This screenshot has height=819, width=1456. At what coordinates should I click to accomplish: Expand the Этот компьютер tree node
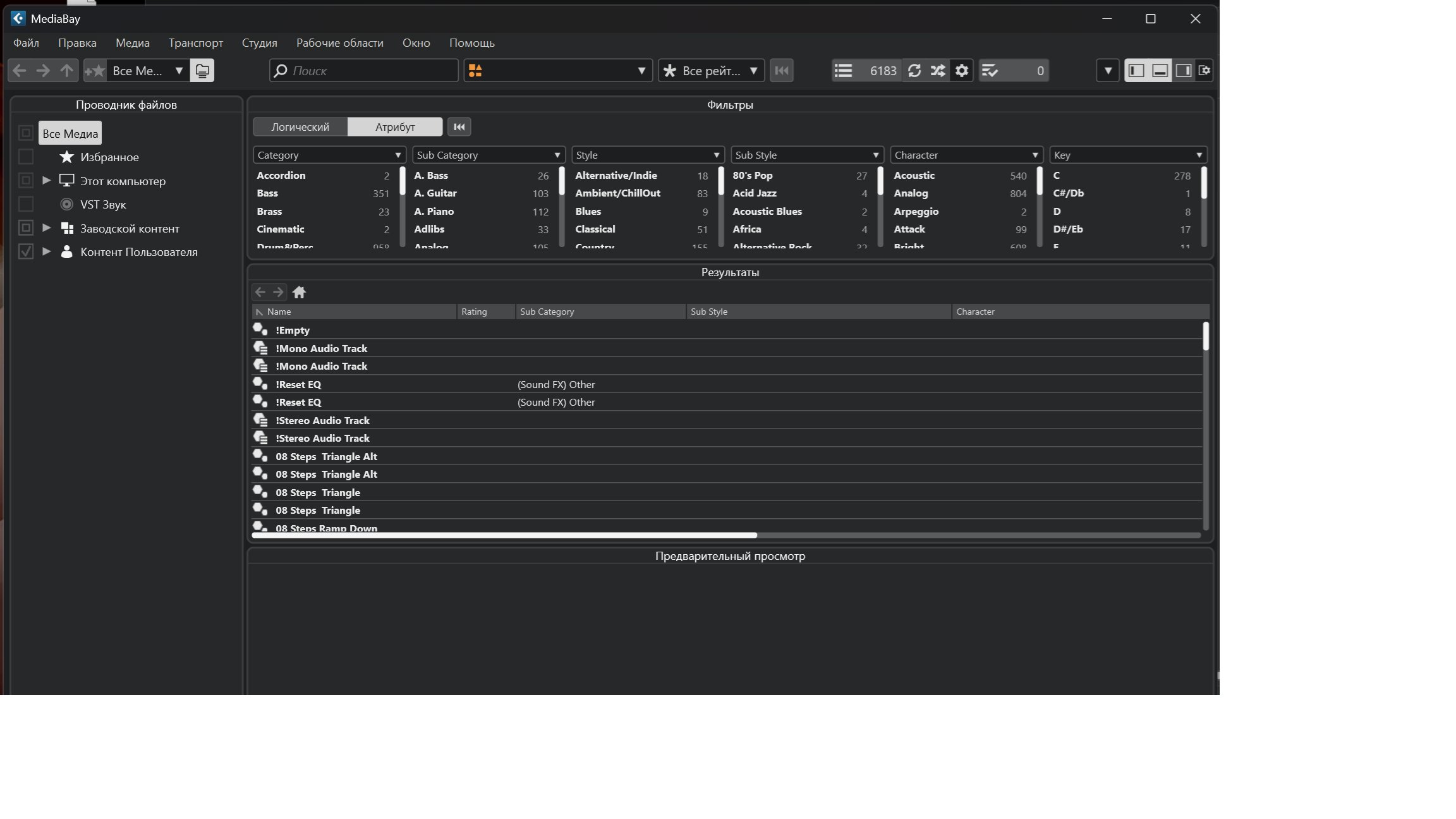[x=47, y=181]
